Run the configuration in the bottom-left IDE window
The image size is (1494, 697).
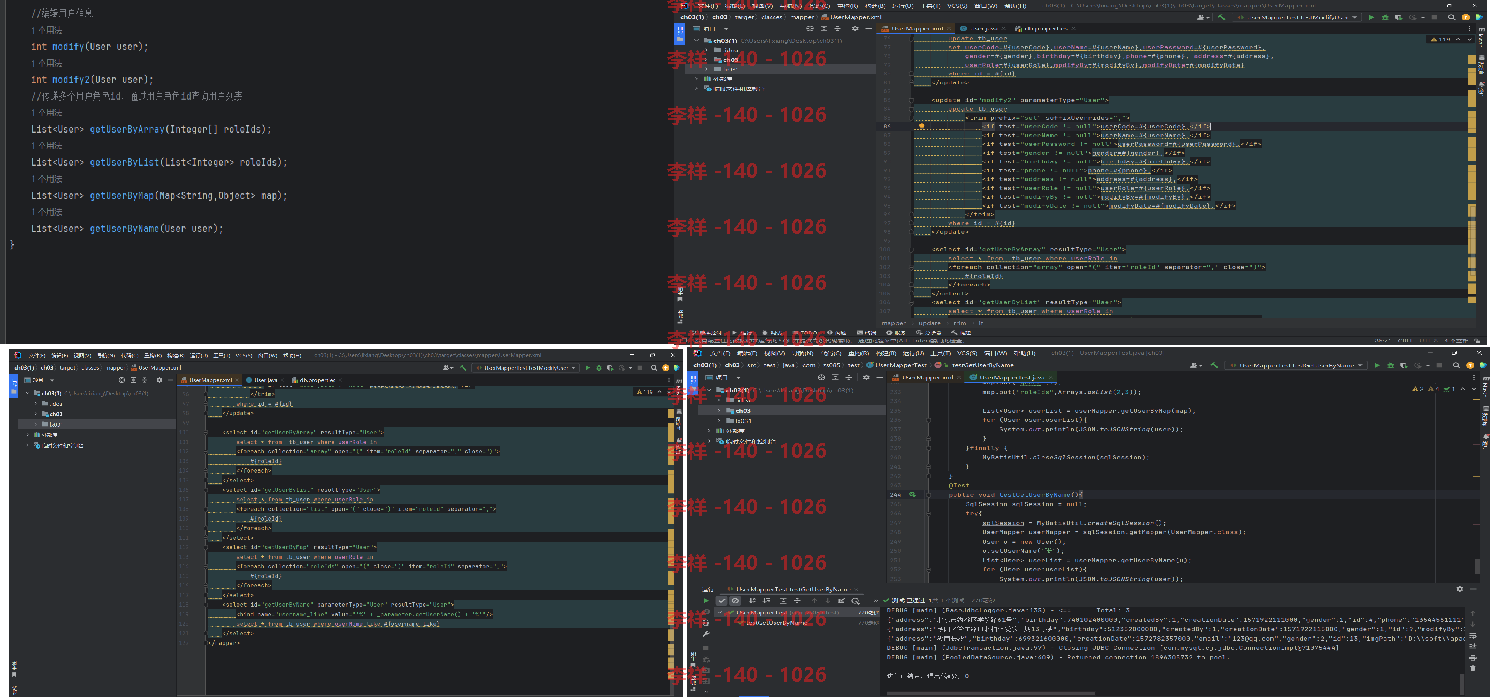tap(588, 368)
